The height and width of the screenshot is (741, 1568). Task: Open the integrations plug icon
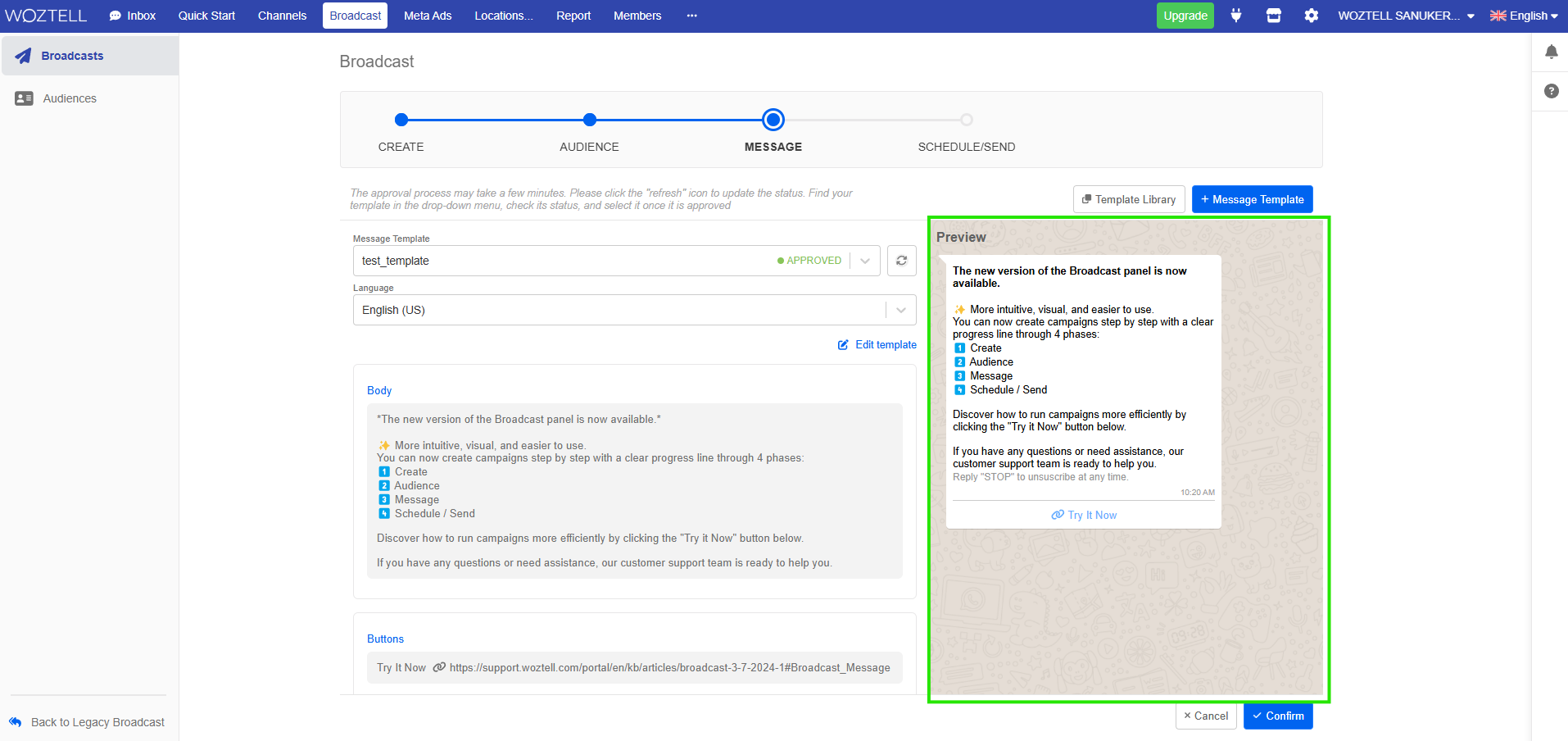click(1236, 16)
